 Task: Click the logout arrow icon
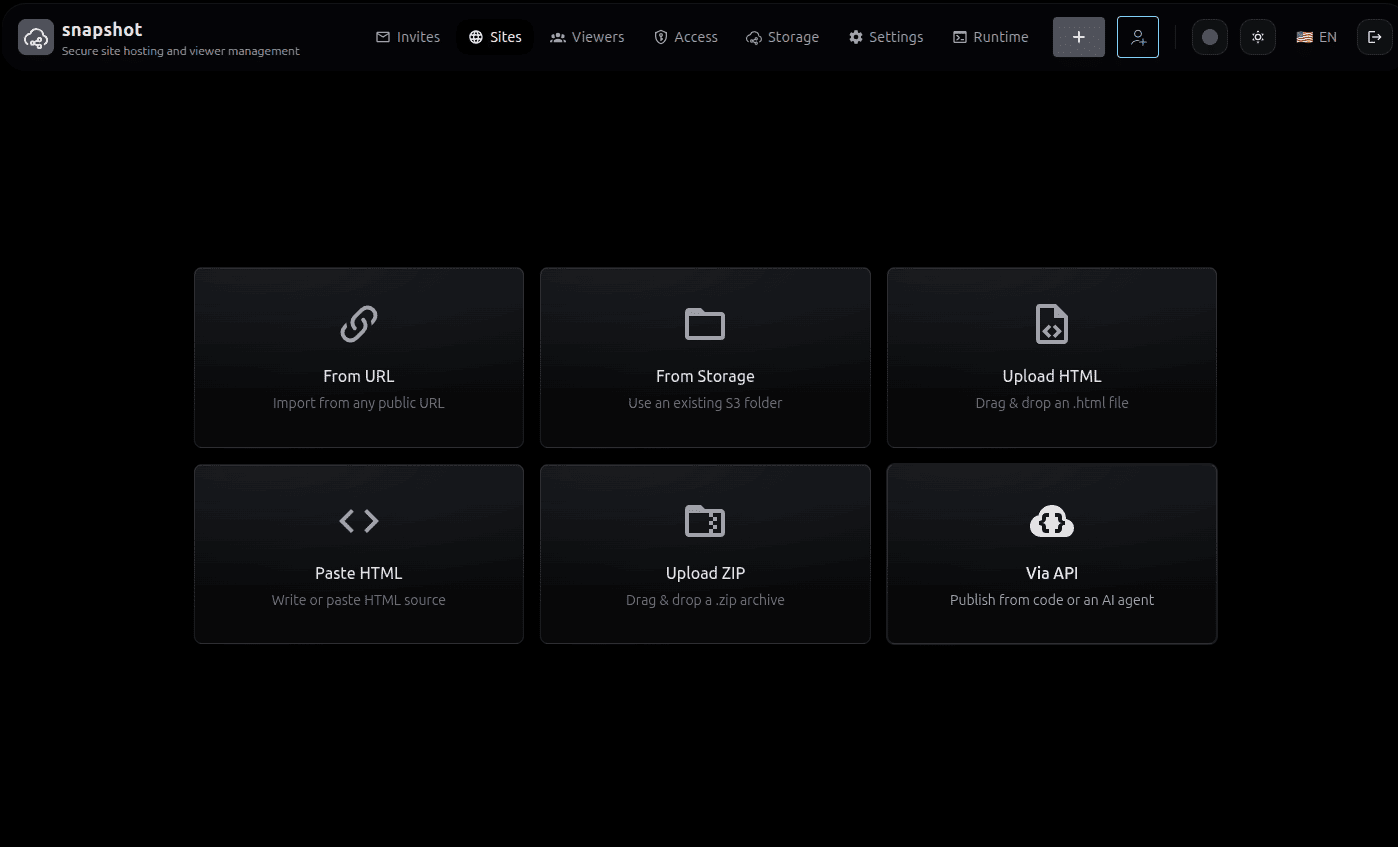pos(1375,37)
